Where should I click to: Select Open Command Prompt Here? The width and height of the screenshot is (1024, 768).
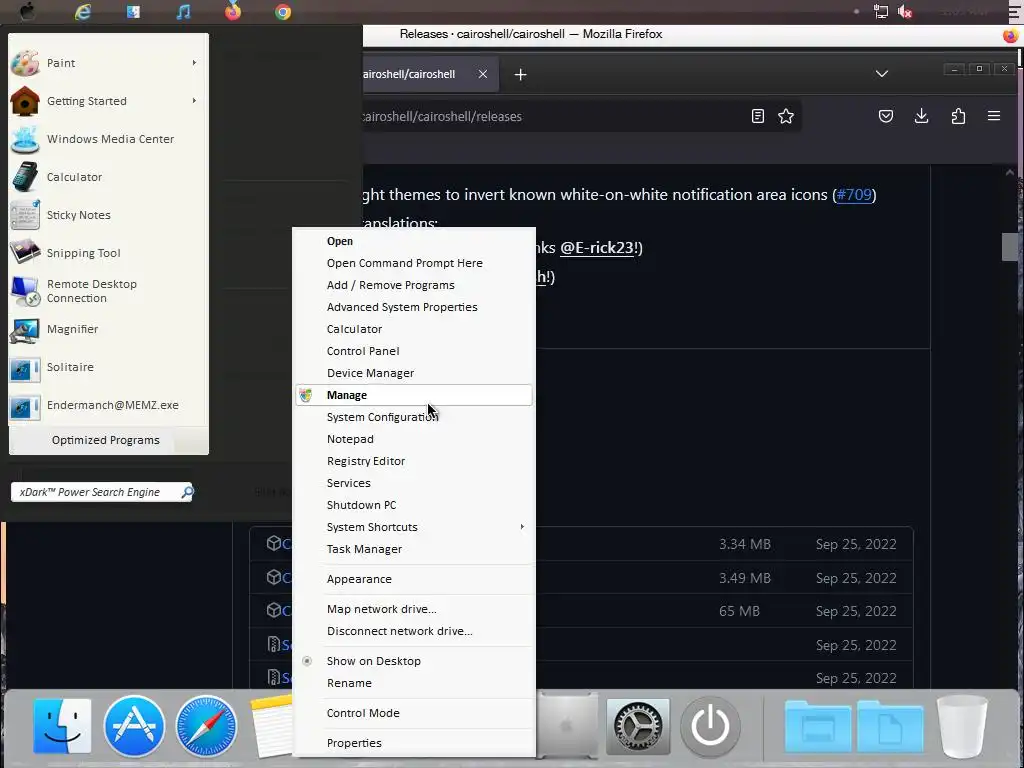point(413,263)
